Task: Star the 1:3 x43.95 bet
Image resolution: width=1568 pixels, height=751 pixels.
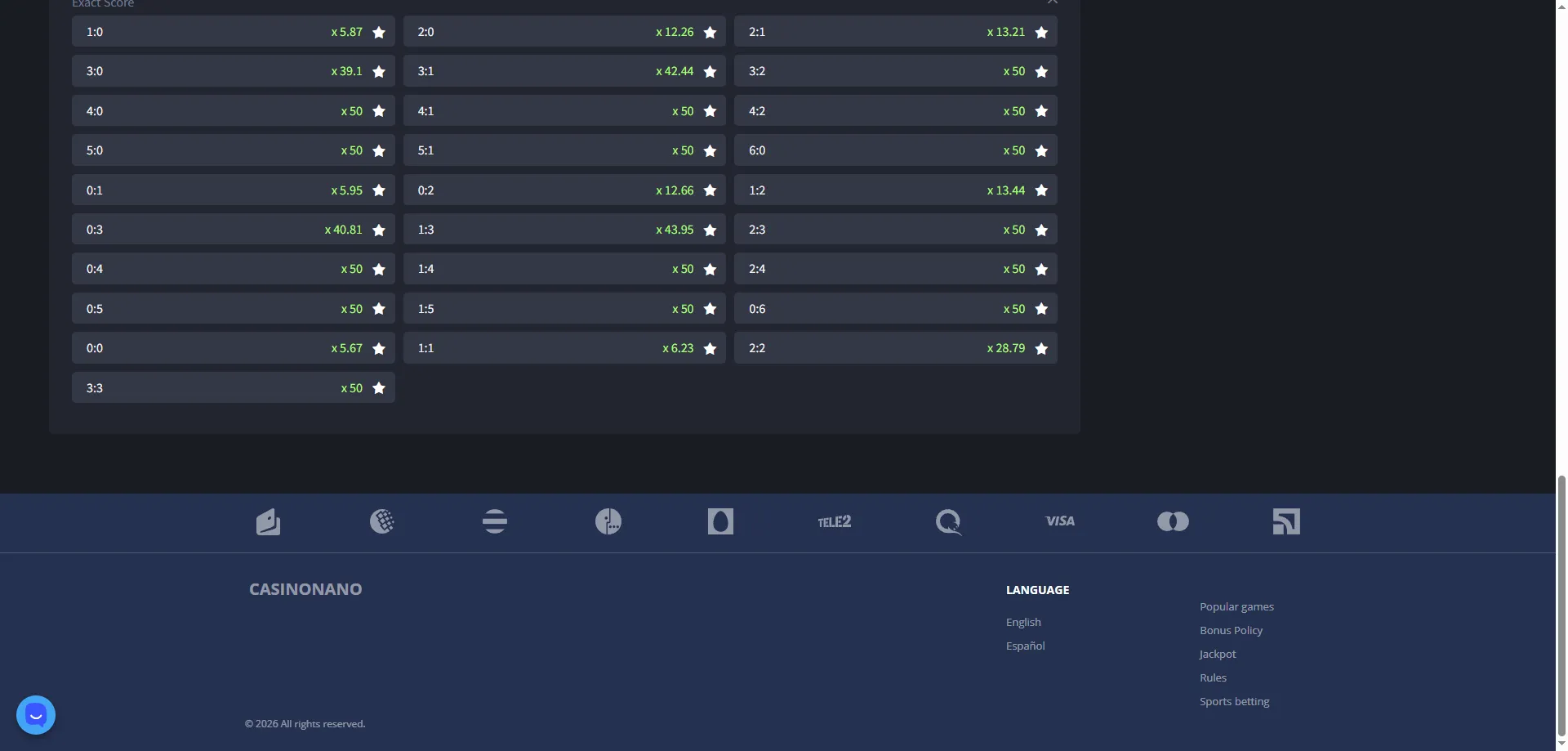Action: click(710, 230)
